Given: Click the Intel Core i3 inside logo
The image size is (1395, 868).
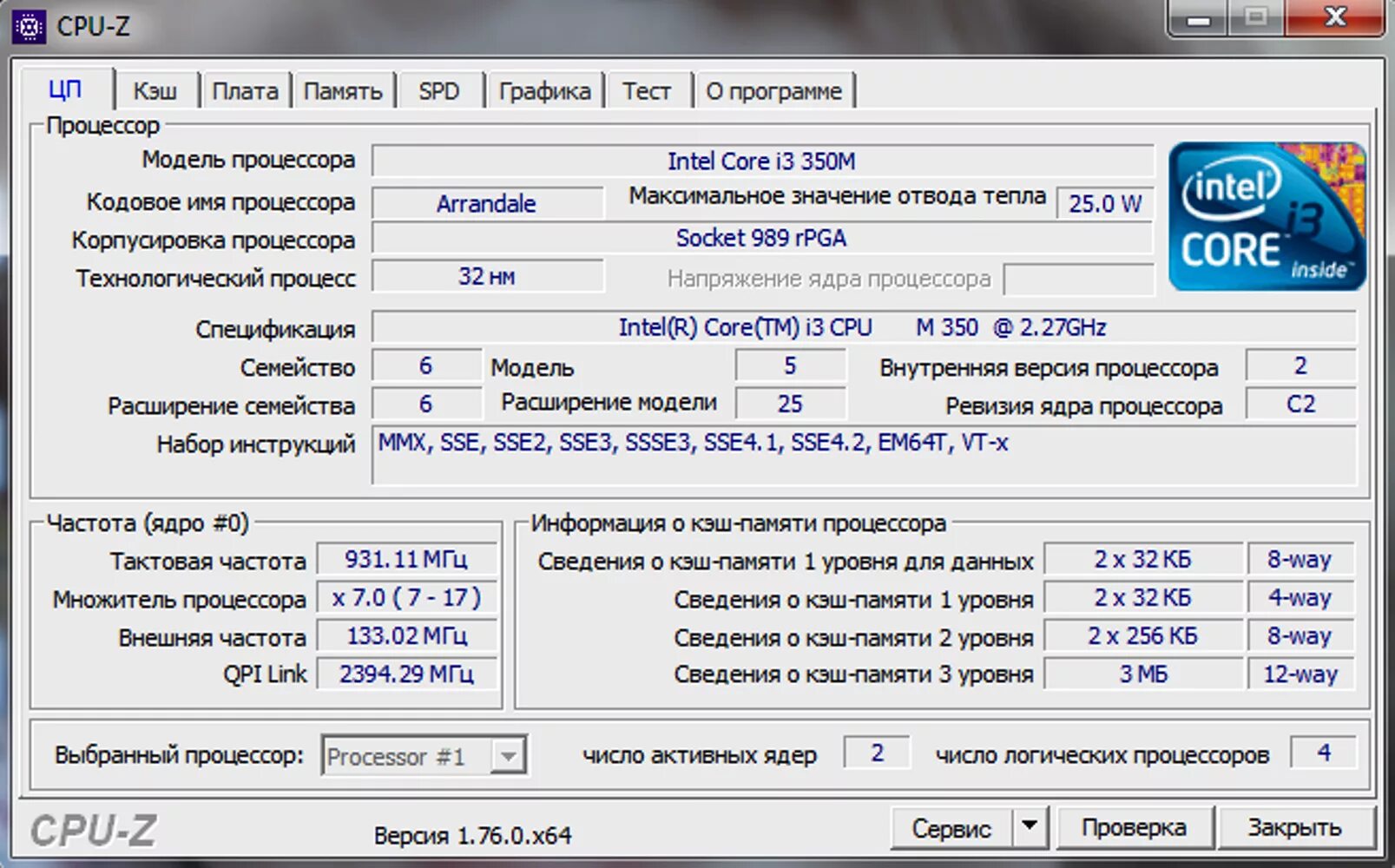Looking at the screenshot, I should tap(1267, 216).
